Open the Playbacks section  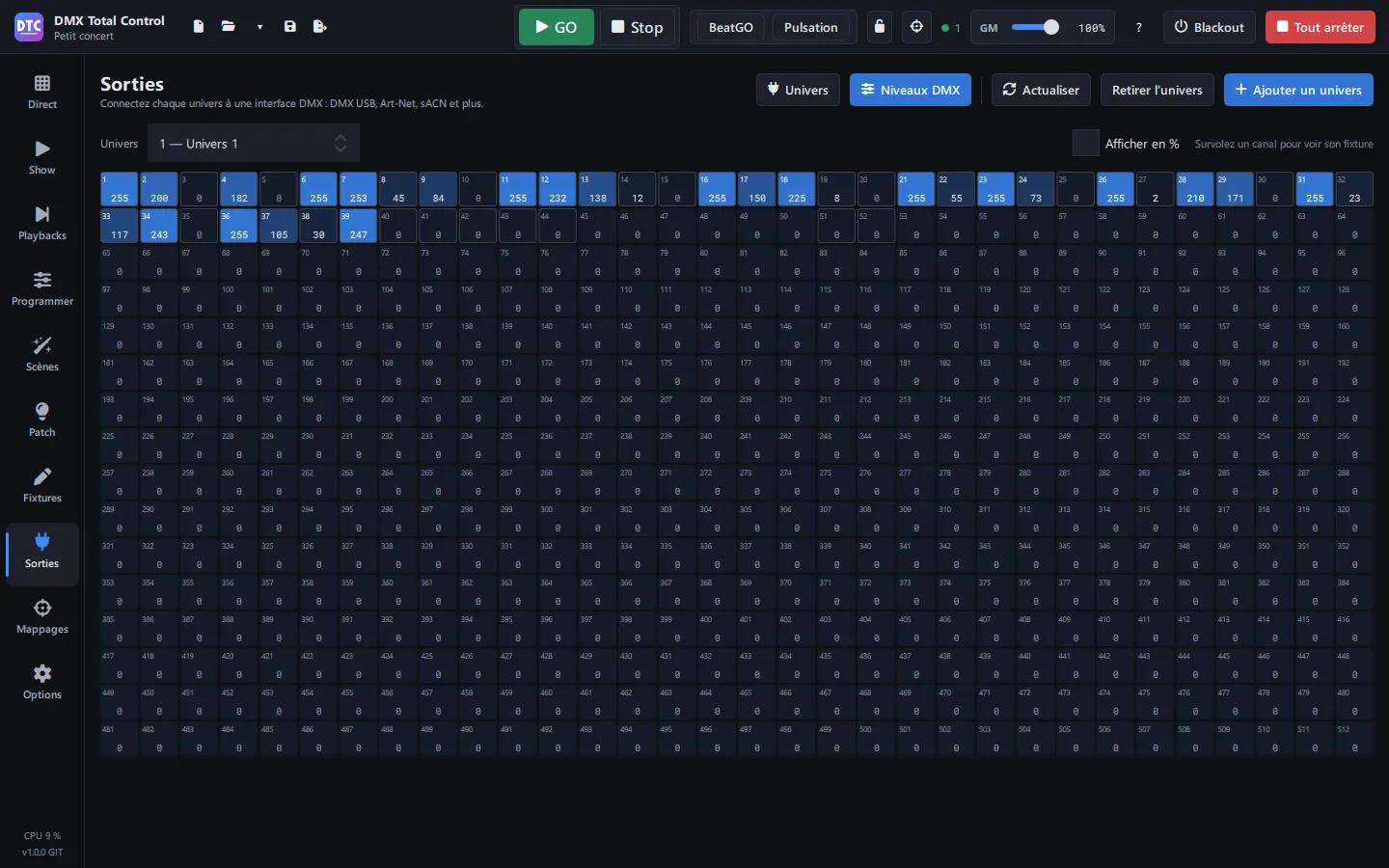42,224
